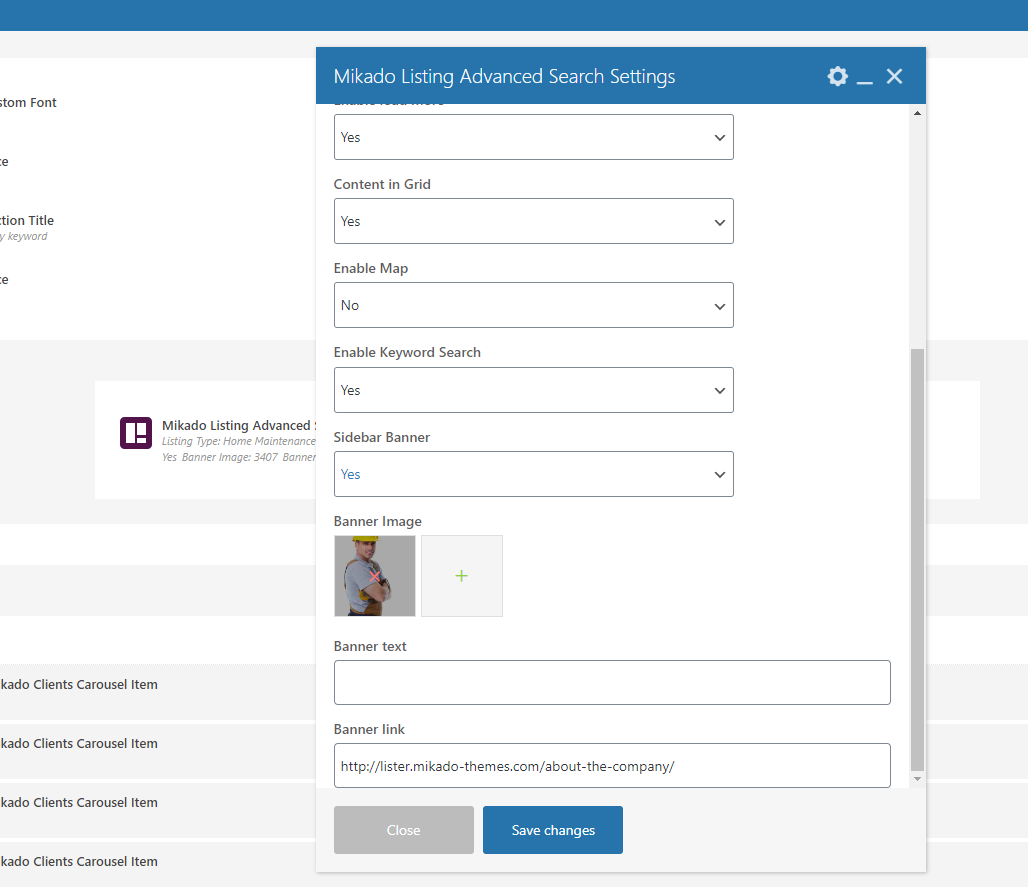Click the Close button

pos(404,830)
